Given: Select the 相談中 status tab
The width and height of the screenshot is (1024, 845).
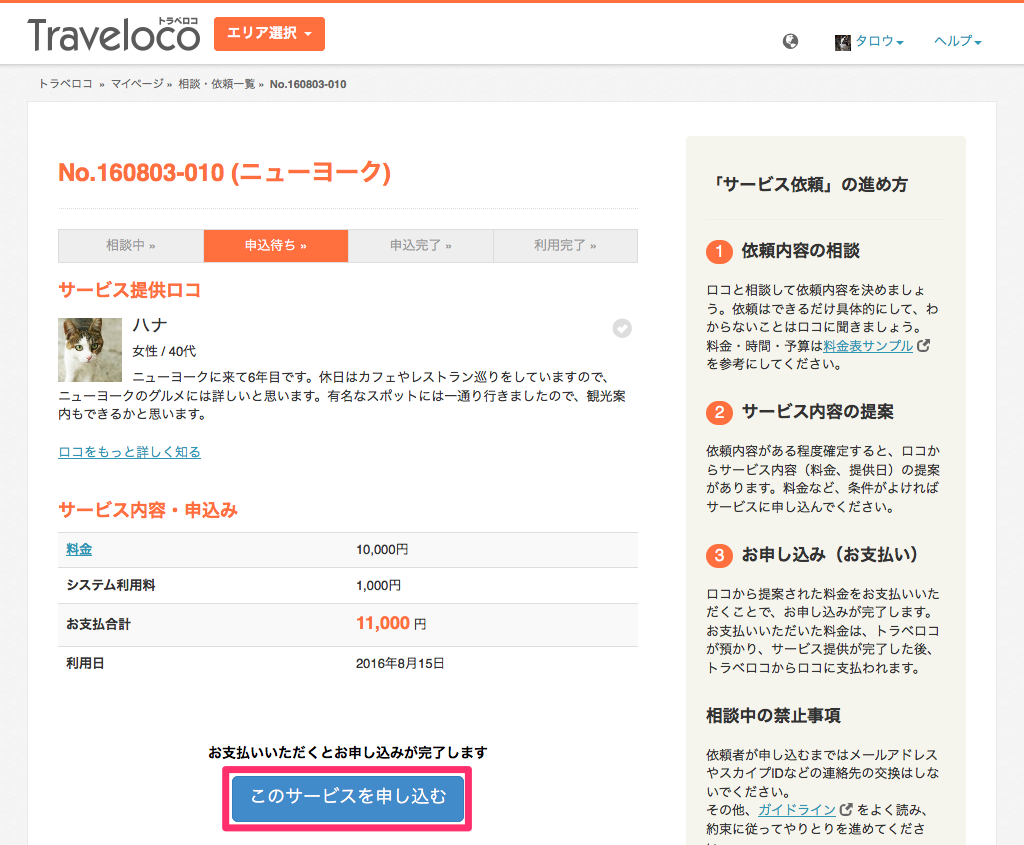Looking at the screenshot, I should click(131, 246).
